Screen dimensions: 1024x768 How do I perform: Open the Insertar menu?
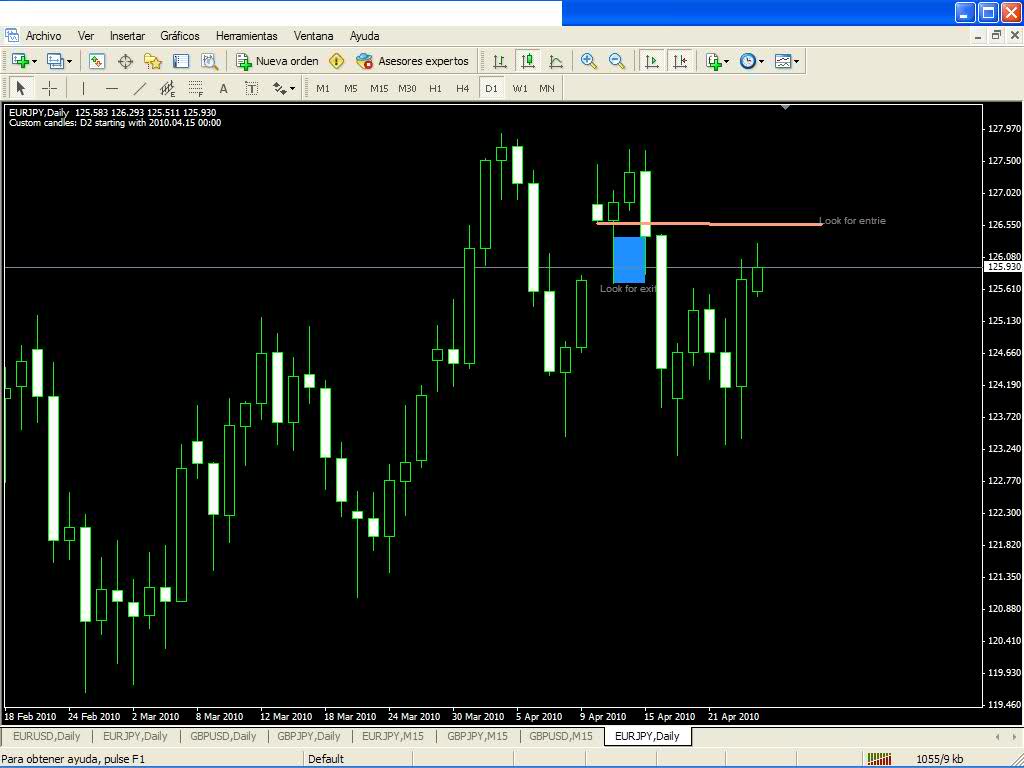click(x=127, y=36)
